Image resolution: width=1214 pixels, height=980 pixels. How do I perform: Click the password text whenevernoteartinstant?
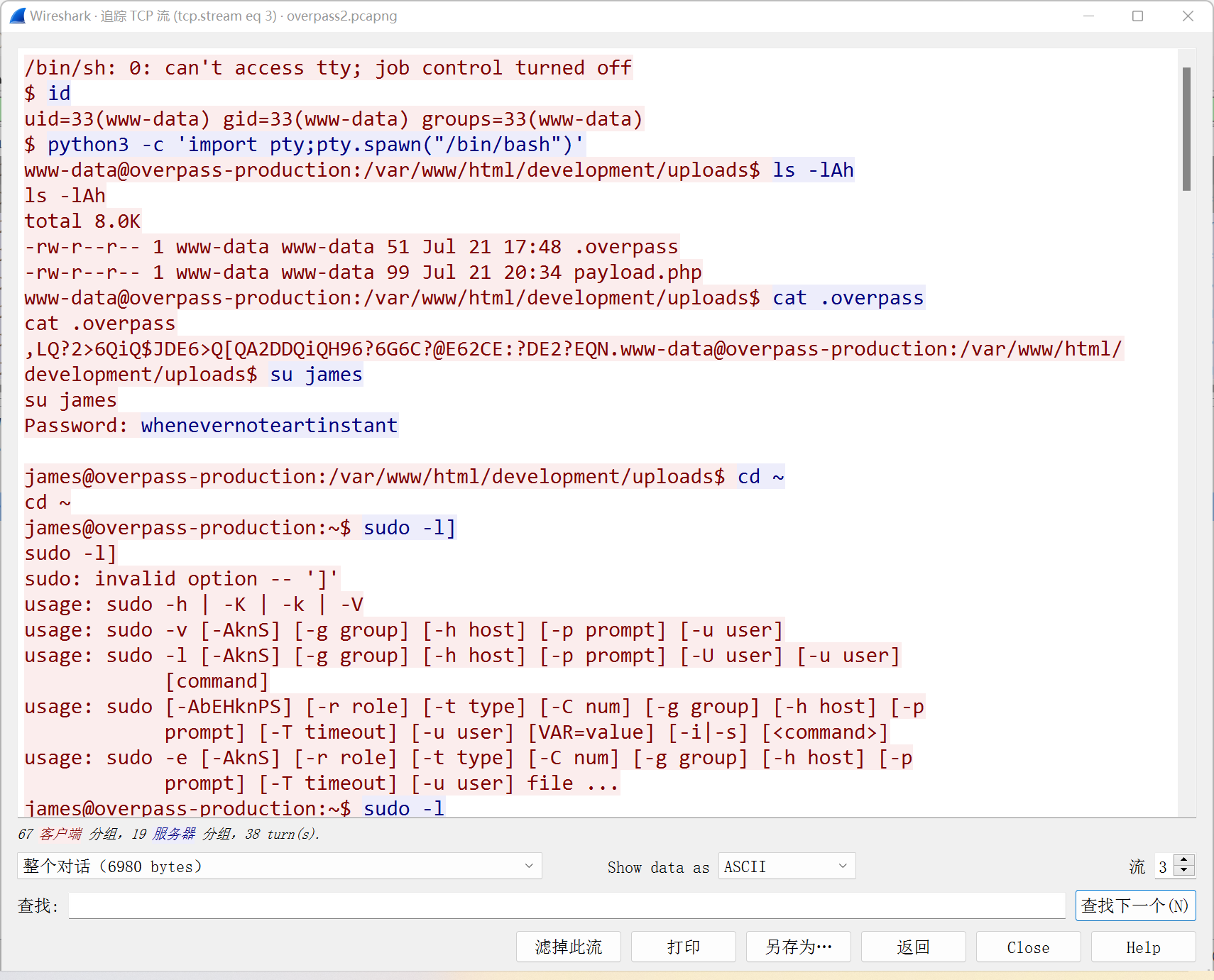pos(269,426)
